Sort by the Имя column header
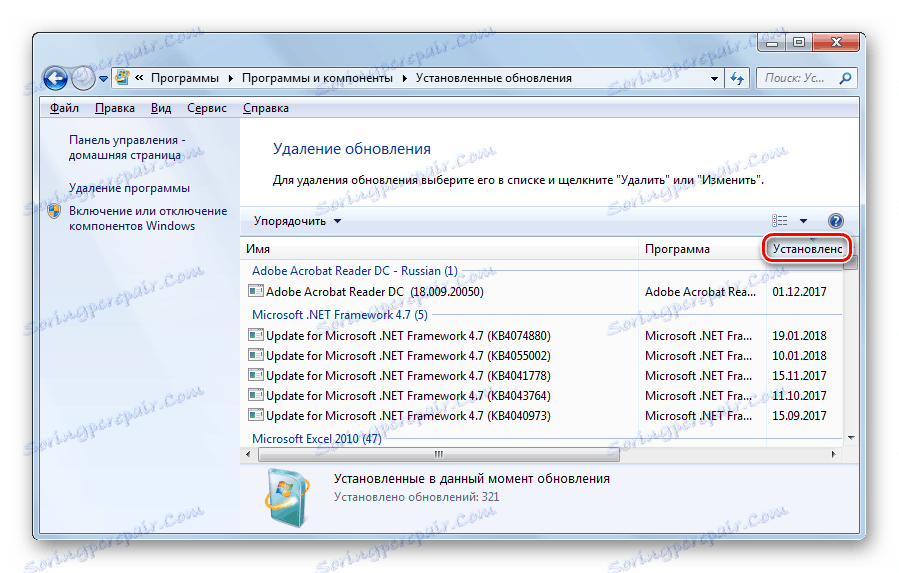This screenshot has height=573, width=899. point(439,249)
